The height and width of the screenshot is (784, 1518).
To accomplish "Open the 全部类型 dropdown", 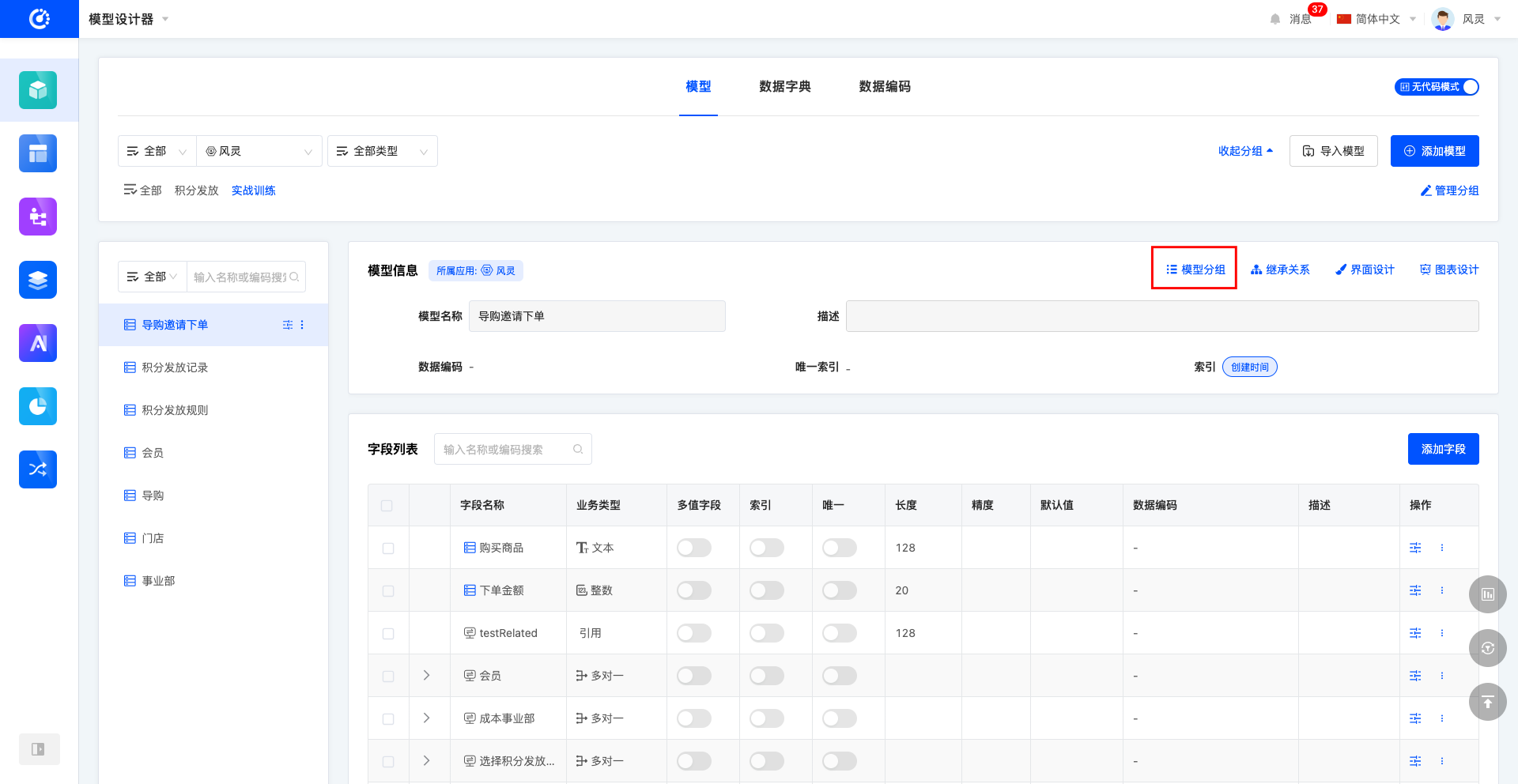I will pos(382,151).
